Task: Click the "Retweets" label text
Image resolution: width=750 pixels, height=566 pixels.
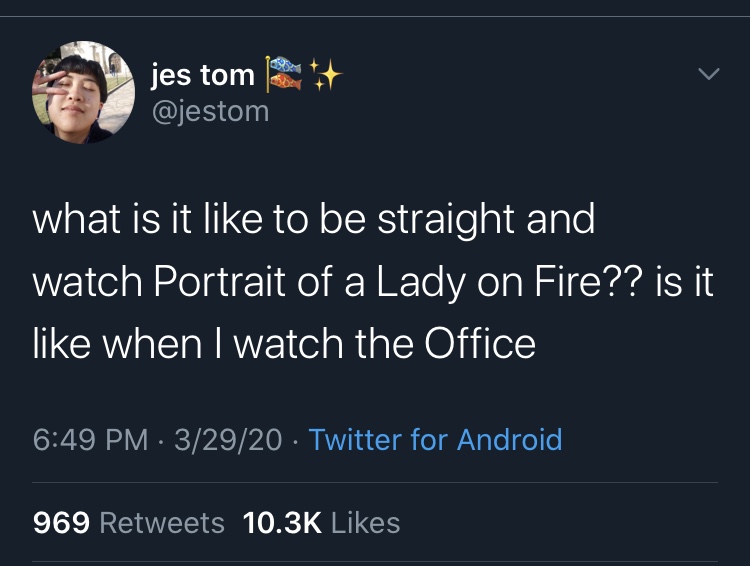Action: 162,522
